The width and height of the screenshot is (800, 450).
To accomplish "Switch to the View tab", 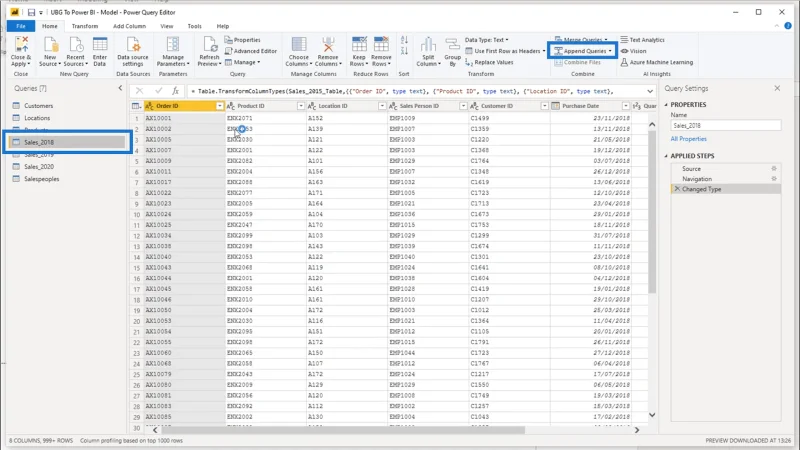I will [x=167, y=26].
